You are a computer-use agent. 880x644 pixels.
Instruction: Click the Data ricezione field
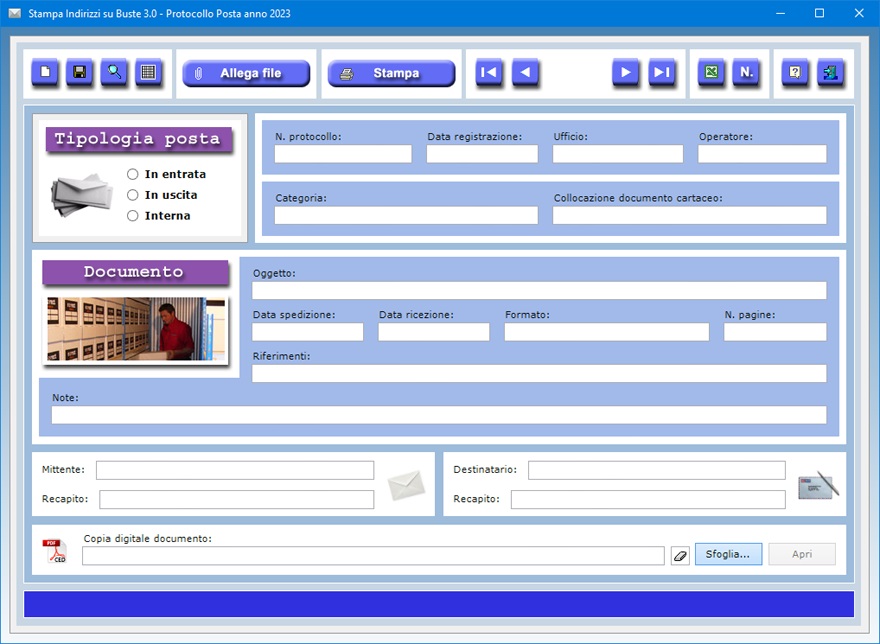[x=434, y=332]
